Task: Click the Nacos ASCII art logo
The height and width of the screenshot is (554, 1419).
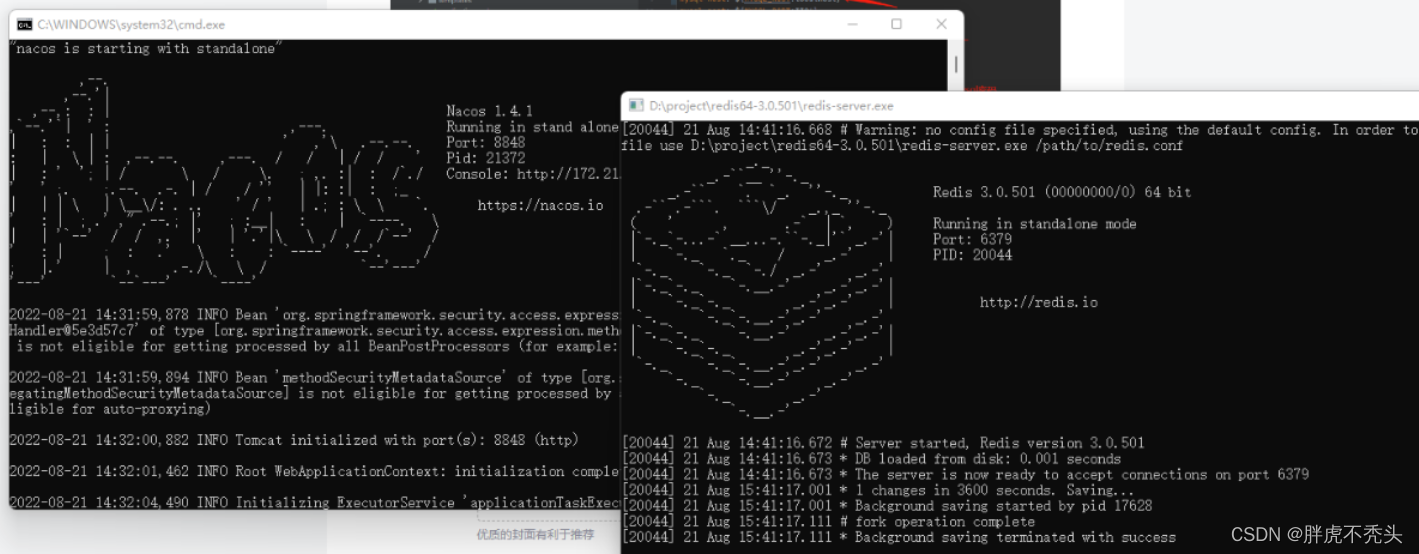Action: pos(225,182)
